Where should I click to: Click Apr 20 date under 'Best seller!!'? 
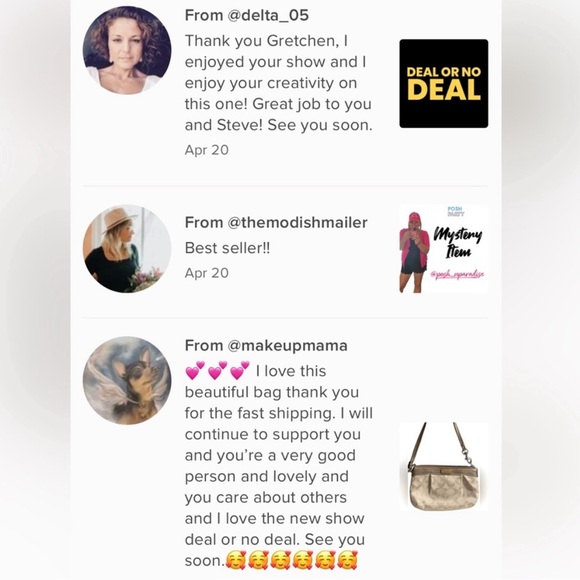(x=207, y=273)
